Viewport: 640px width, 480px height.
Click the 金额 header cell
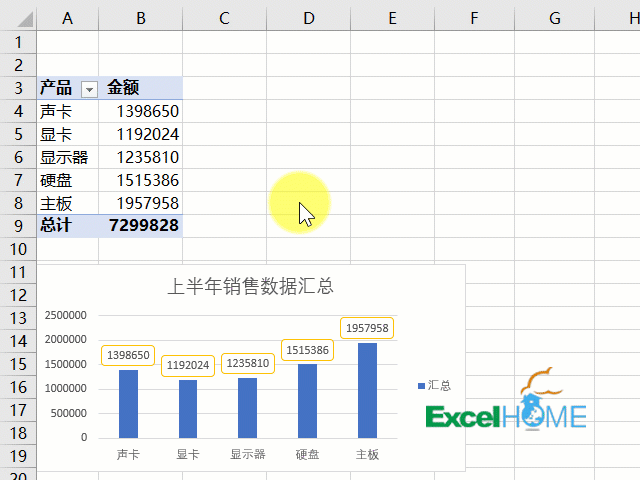click(140, 88)
